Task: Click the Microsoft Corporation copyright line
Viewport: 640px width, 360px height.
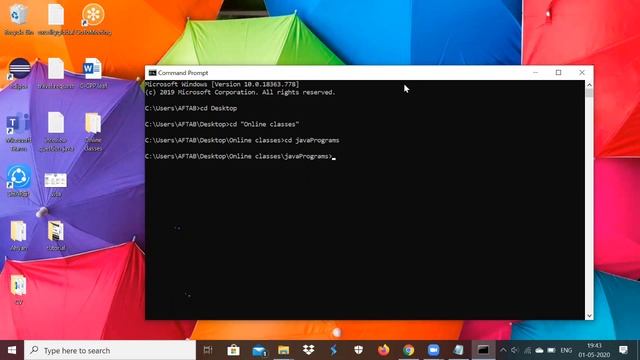Action: coord(240,92)
